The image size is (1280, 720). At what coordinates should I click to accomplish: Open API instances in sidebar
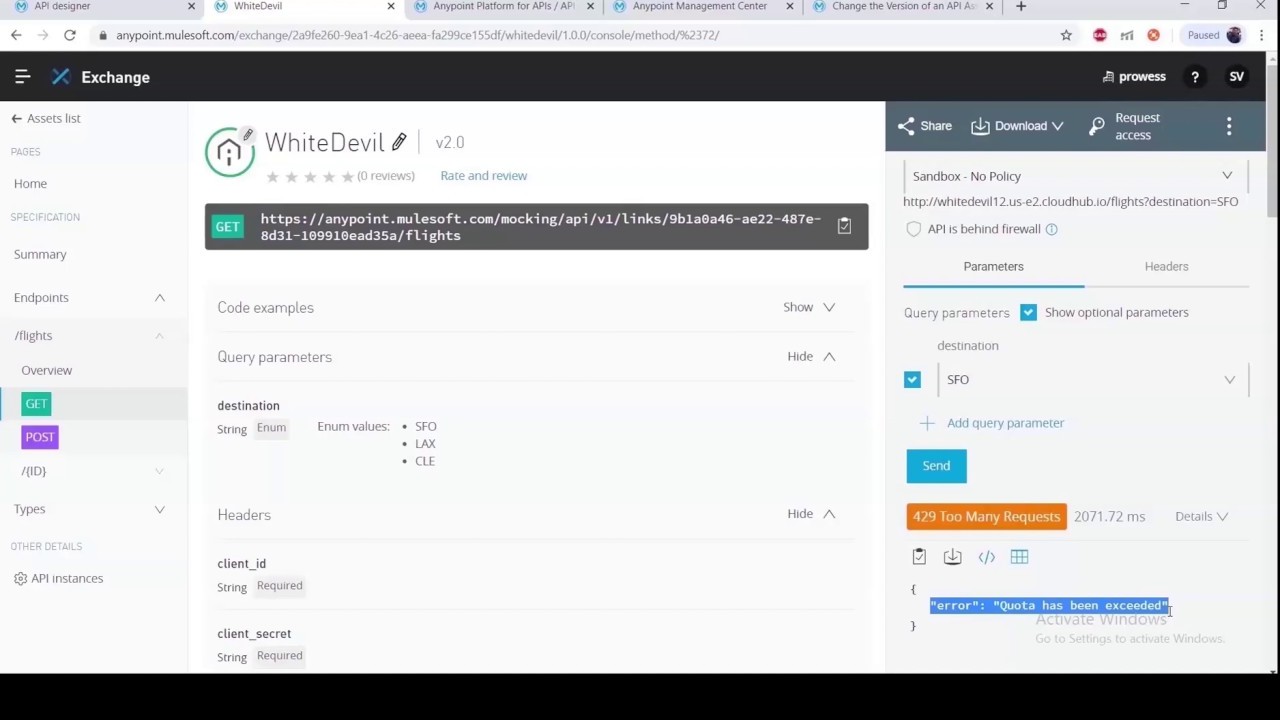[x=67, y=578]
